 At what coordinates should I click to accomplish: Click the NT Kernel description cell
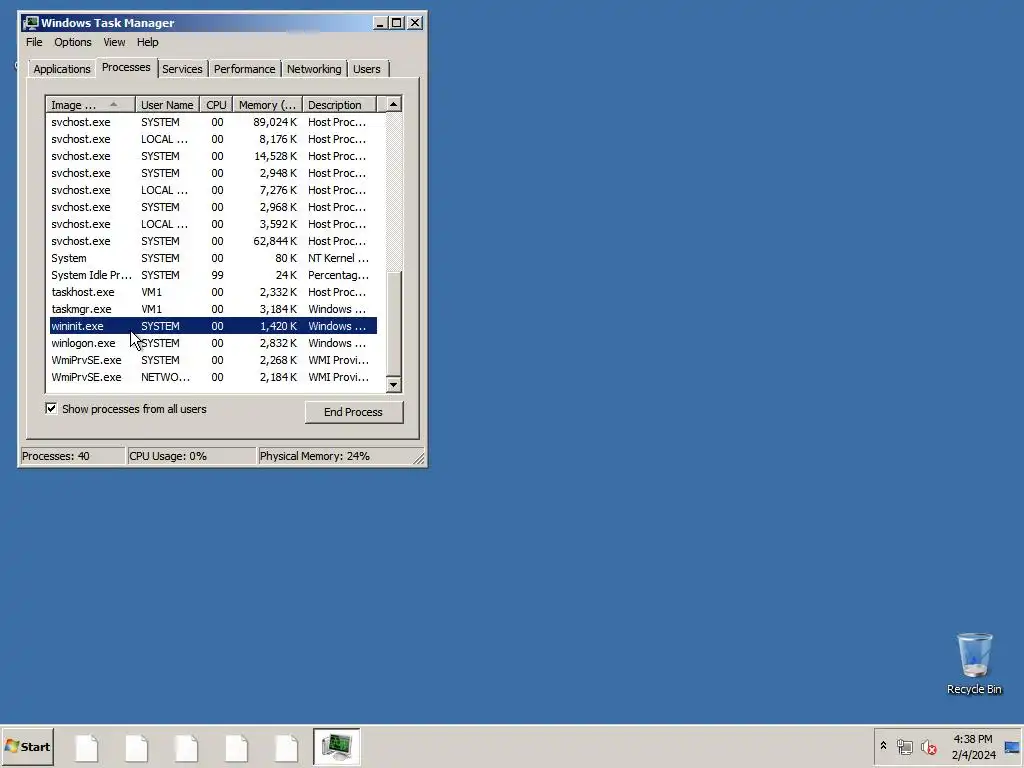tap(338, 258)
